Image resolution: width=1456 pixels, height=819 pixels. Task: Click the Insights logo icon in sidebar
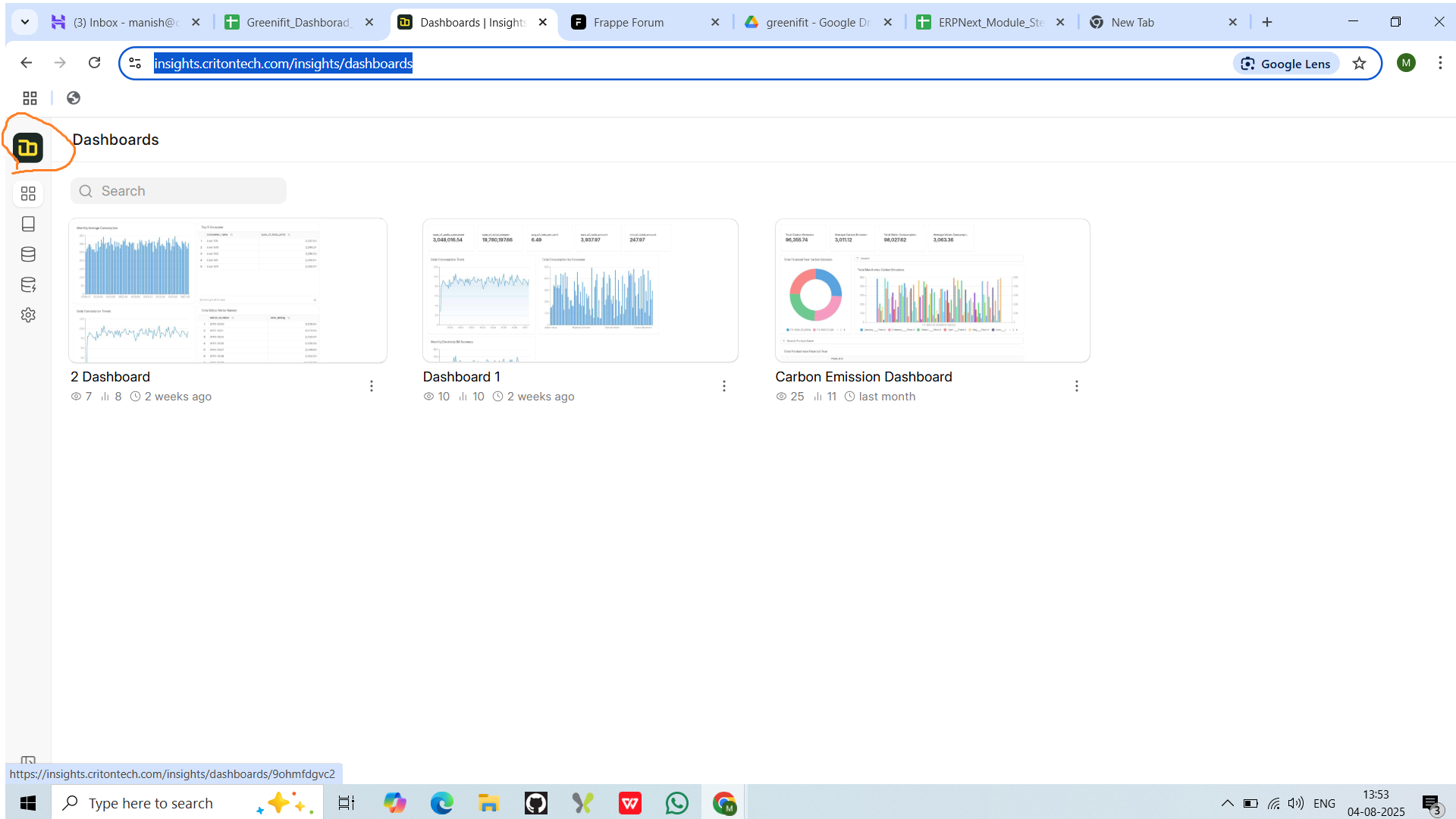(28, 148)
